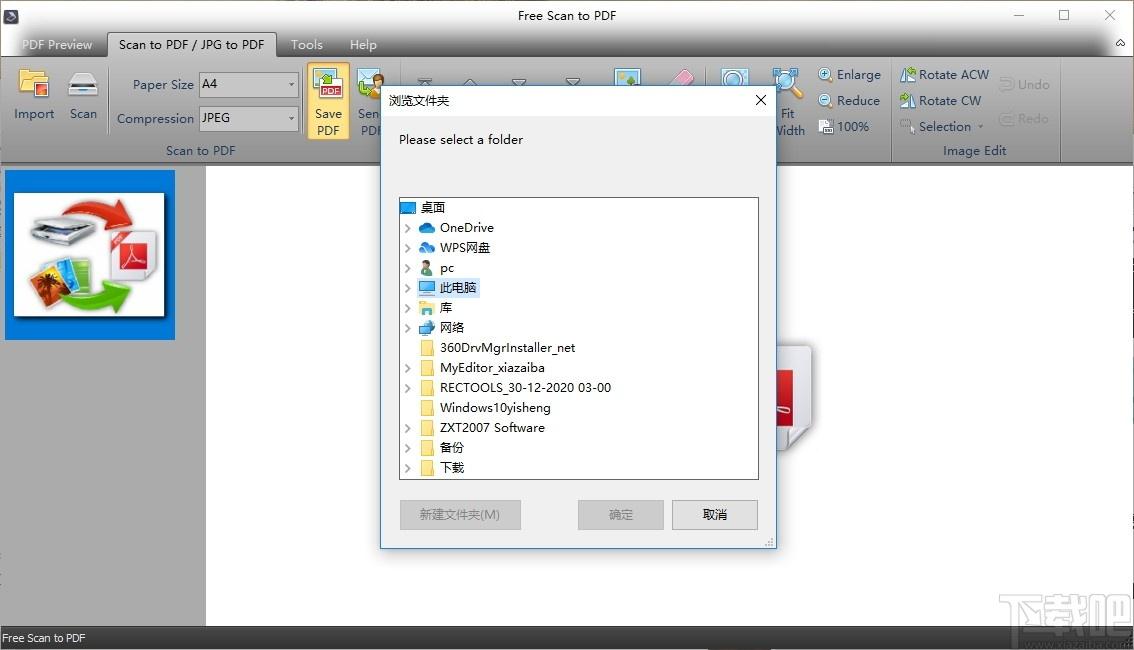
Task: Collapse the ribbon with the top-right chevron
Action: tap(1120, 43)
